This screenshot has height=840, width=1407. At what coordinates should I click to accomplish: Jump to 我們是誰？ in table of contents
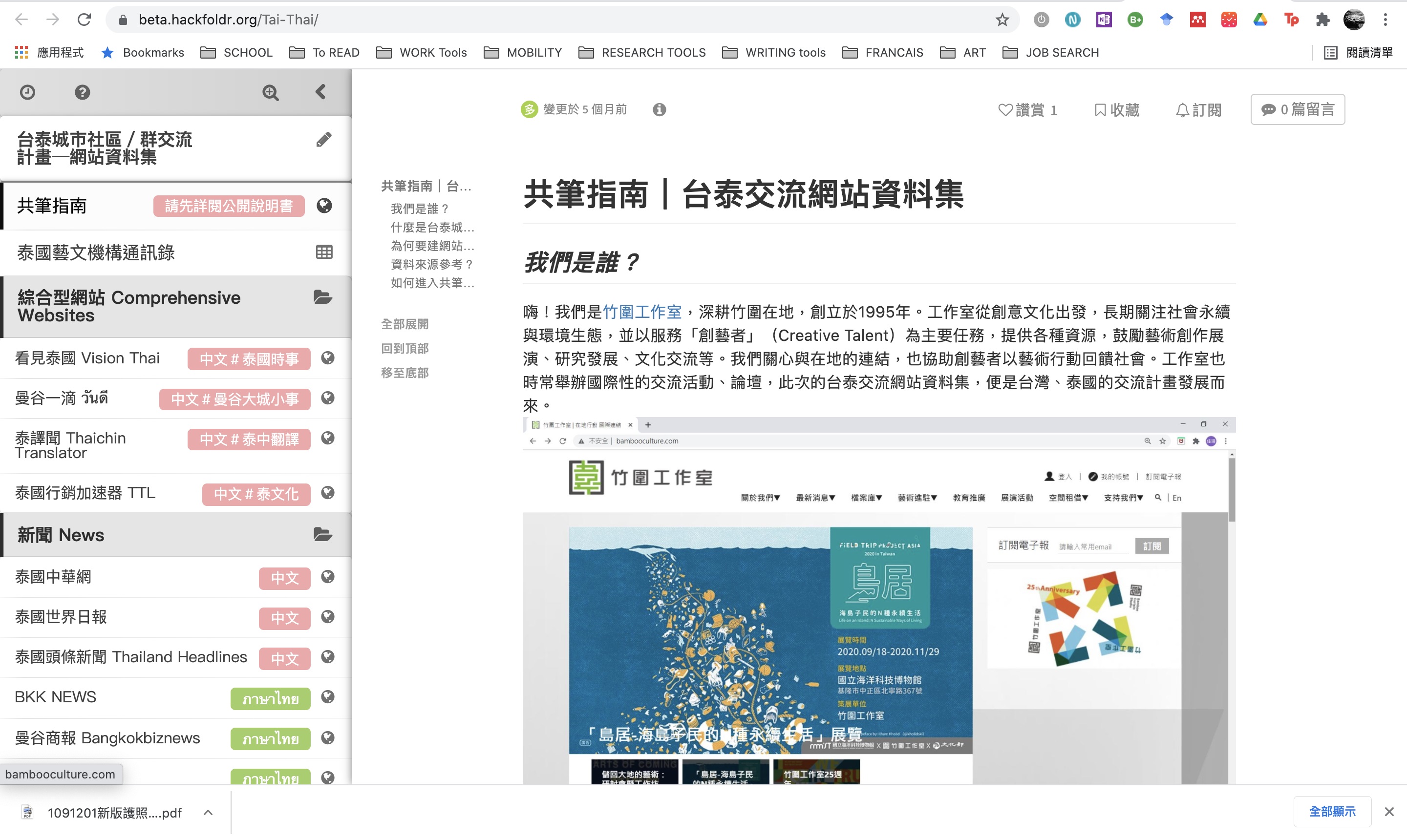coord(420,209)
